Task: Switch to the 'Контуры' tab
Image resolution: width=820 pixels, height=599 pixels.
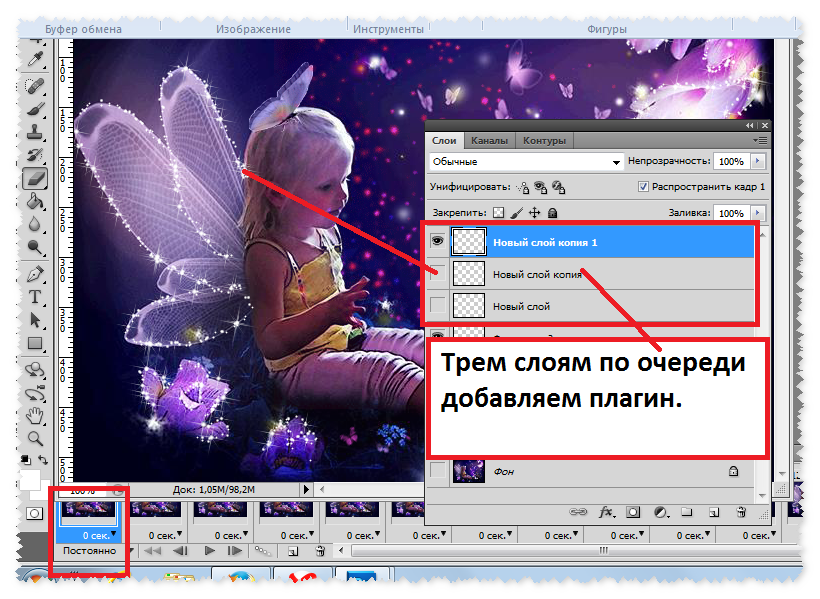Action: (x=544, y=141)
